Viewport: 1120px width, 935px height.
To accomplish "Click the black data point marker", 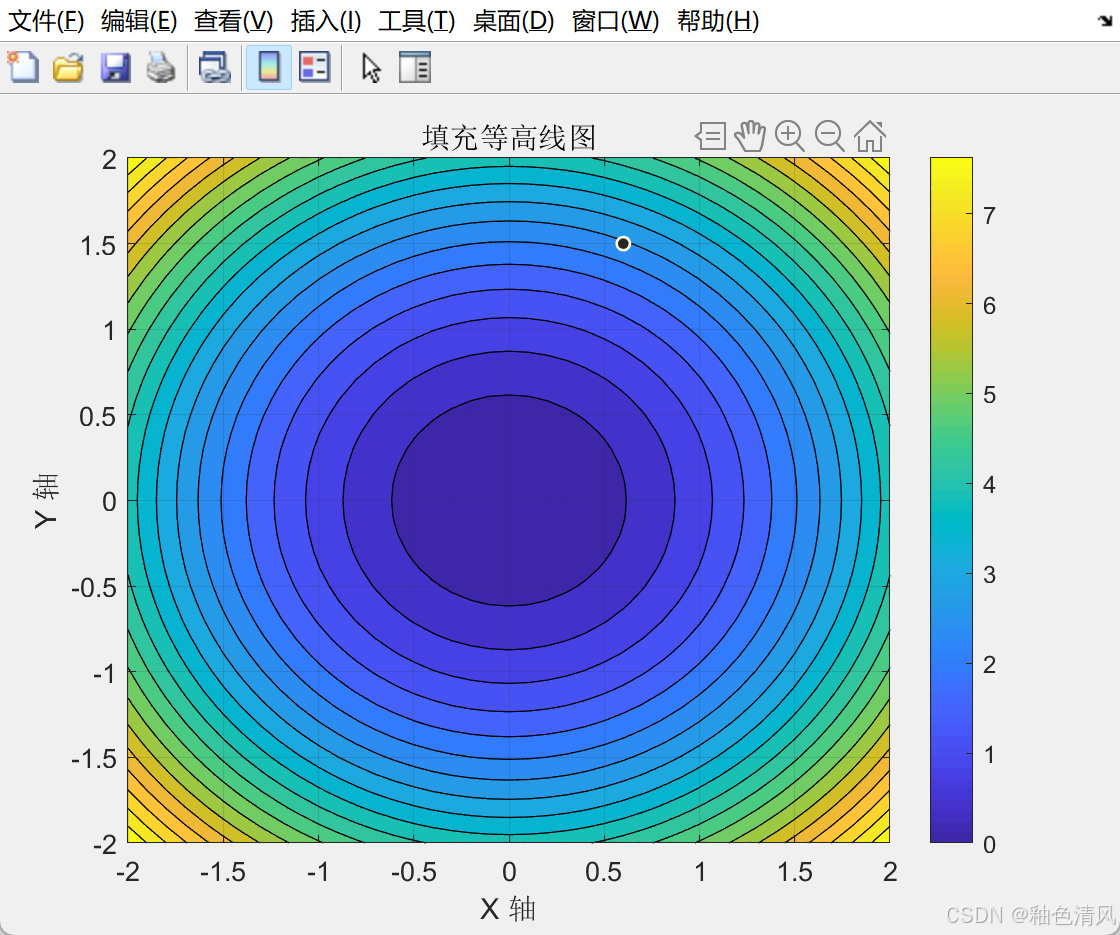I will [623, 244].
